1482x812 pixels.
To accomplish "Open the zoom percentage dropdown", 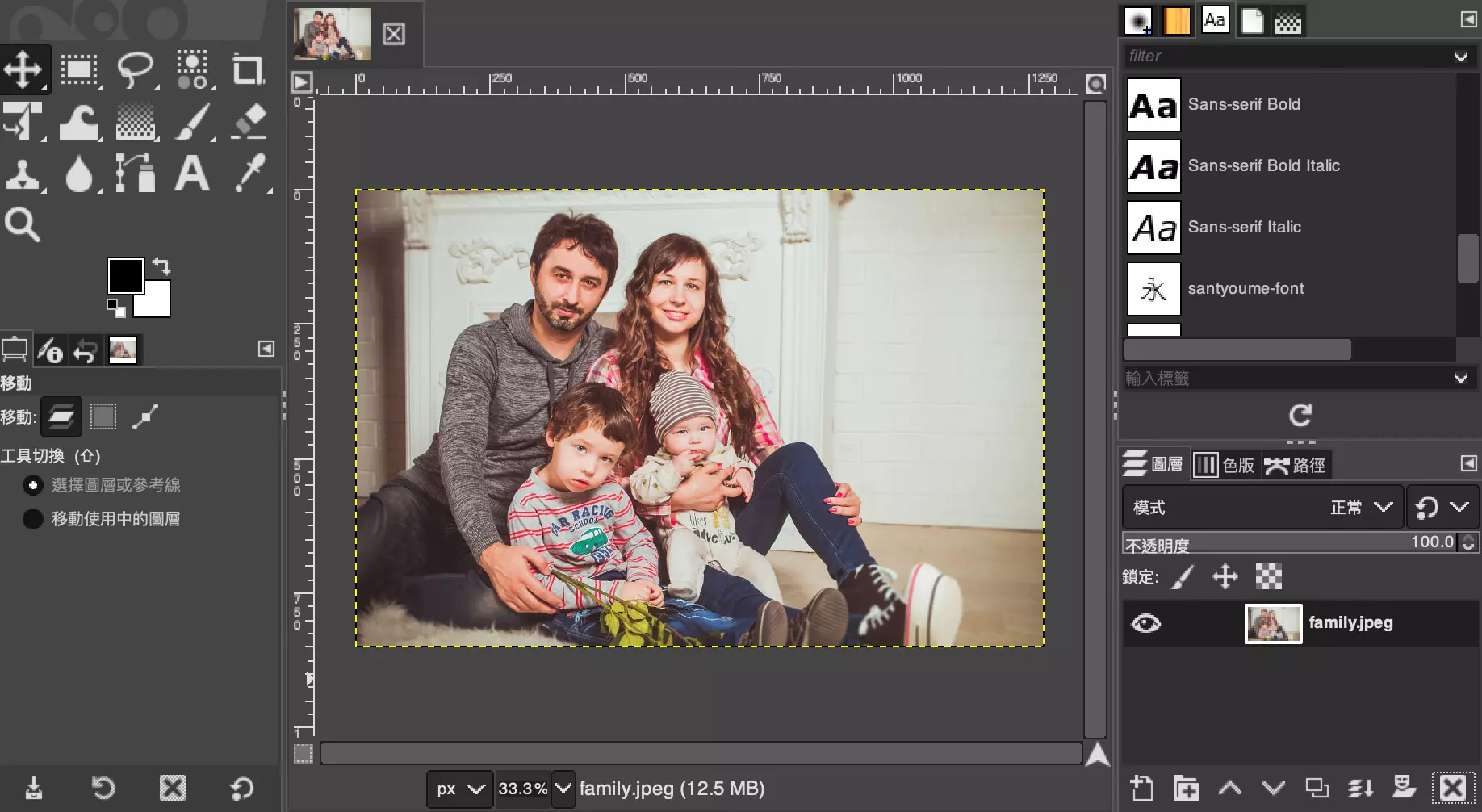I will (563, 789).
